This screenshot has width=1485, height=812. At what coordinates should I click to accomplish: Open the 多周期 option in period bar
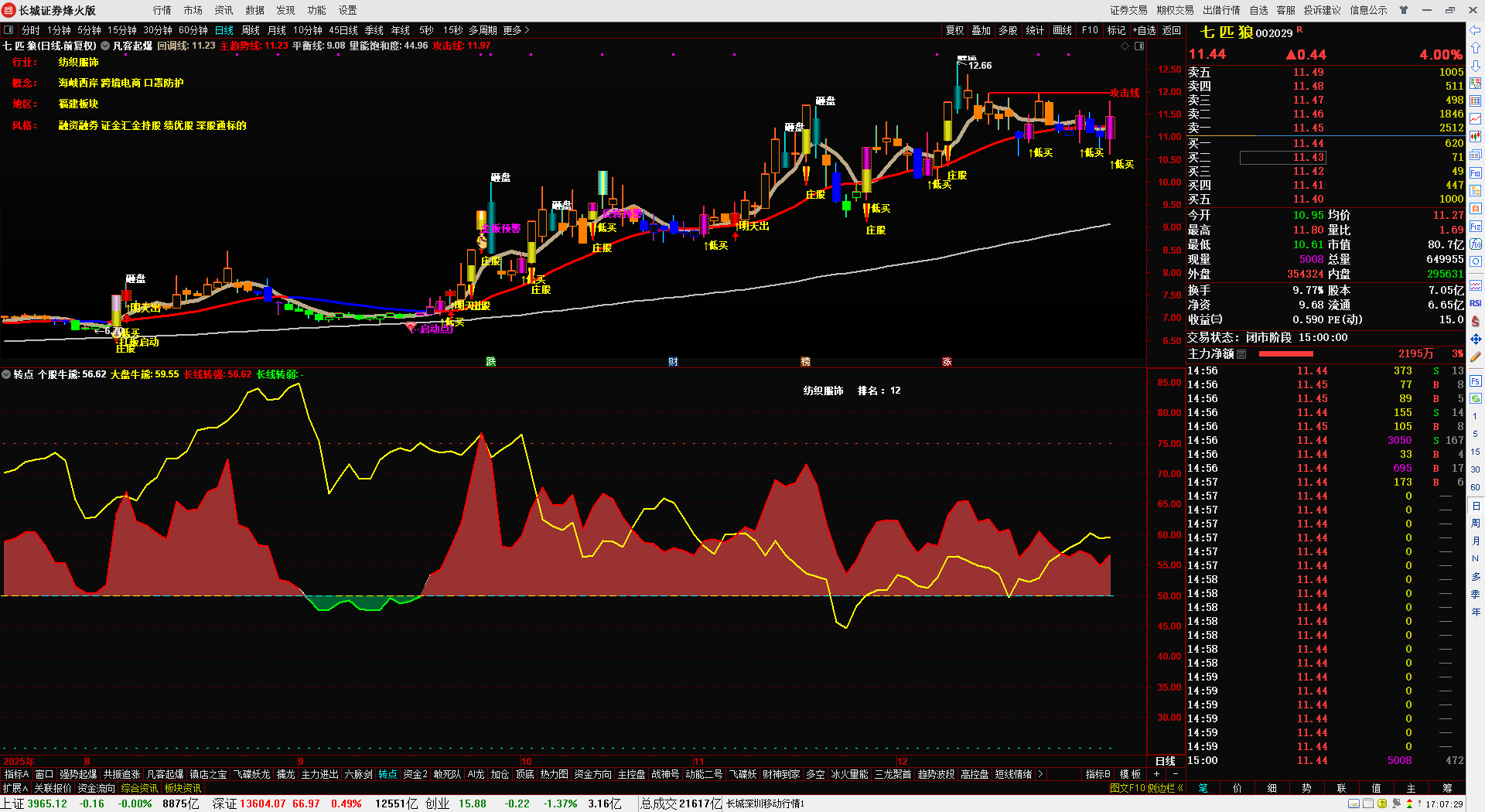pos(483,30)
